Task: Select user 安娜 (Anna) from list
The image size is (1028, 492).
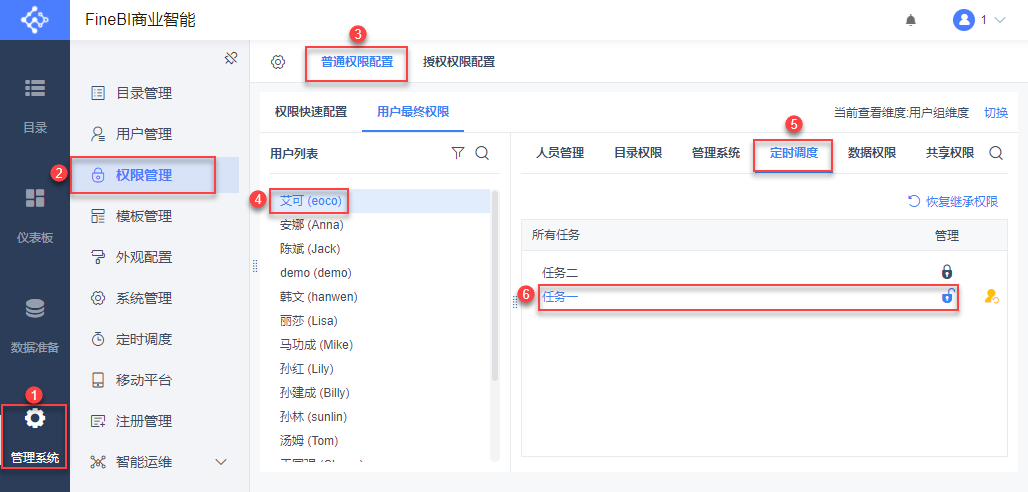Action: (311, 225)
